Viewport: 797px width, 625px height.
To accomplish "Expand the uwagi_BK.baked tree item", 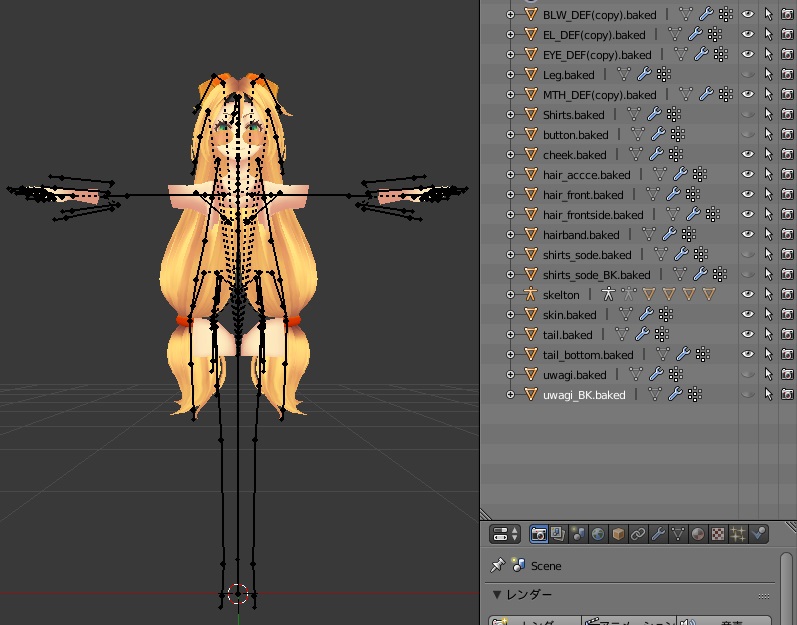I will [x=510, y=394].
